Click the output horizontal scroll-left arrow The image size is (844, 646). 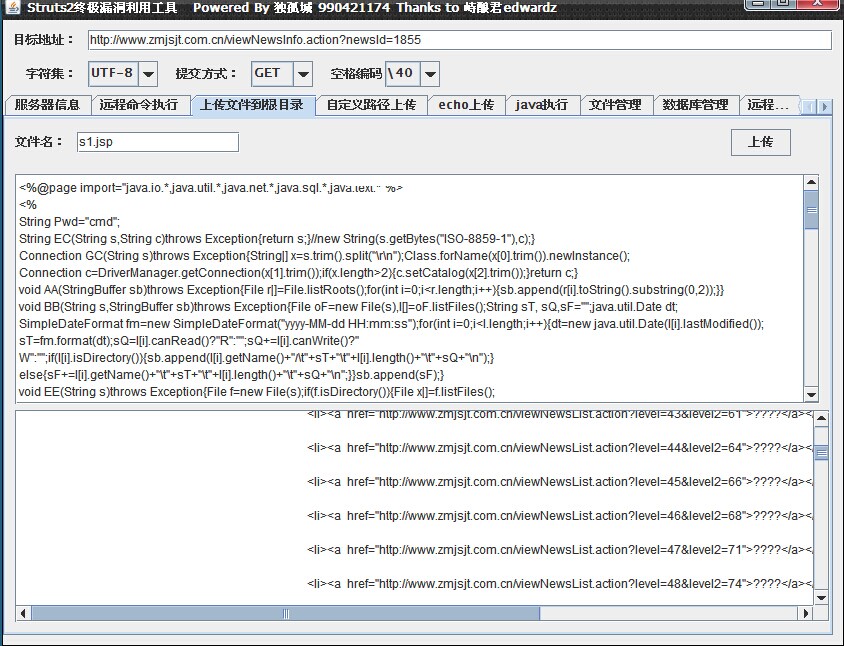23,613
